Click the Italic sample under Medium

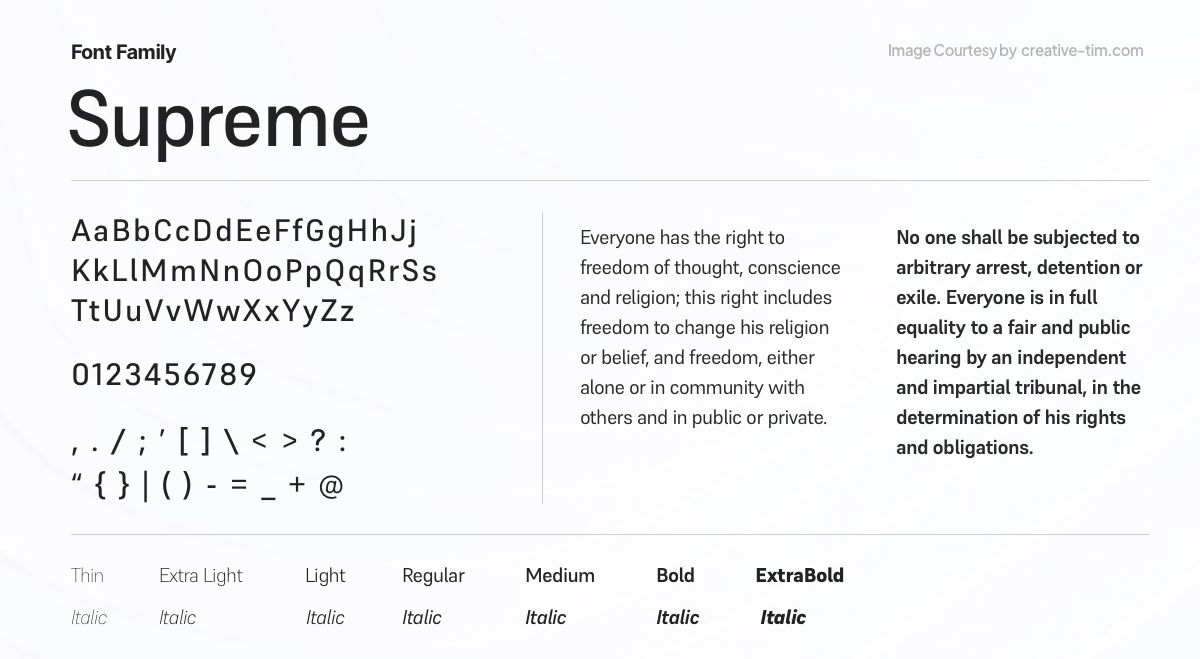coord(545,618)
